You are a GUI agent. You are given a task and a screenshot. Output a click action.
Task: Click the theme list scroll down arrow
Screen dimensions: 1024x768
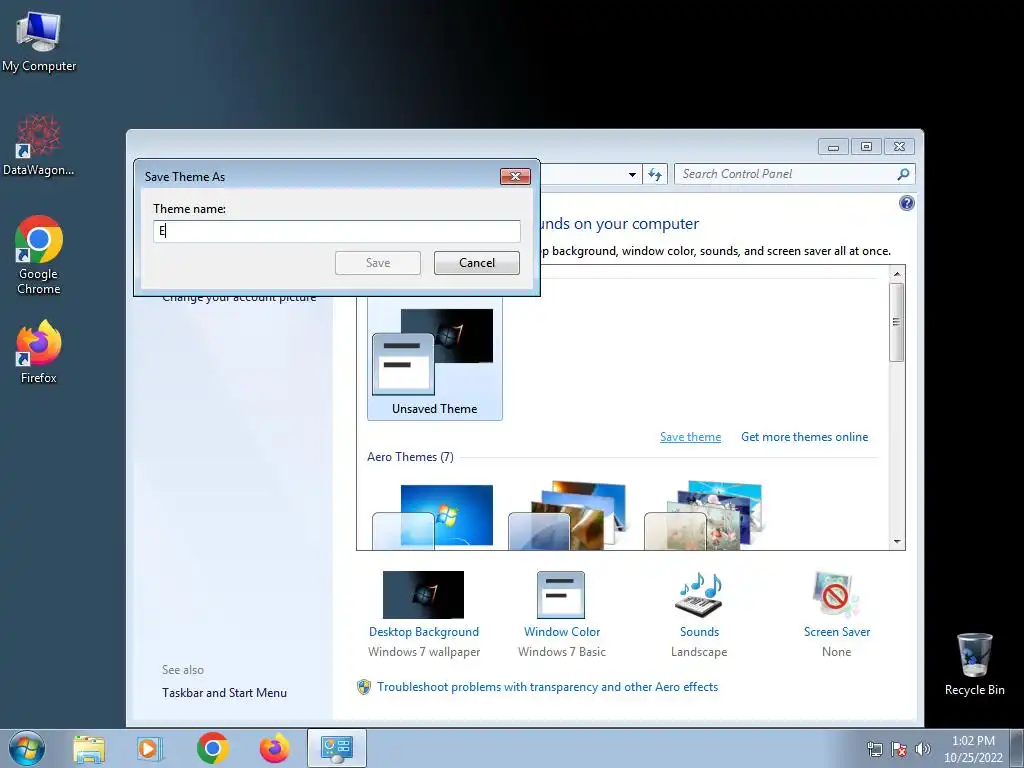point(897,541)
